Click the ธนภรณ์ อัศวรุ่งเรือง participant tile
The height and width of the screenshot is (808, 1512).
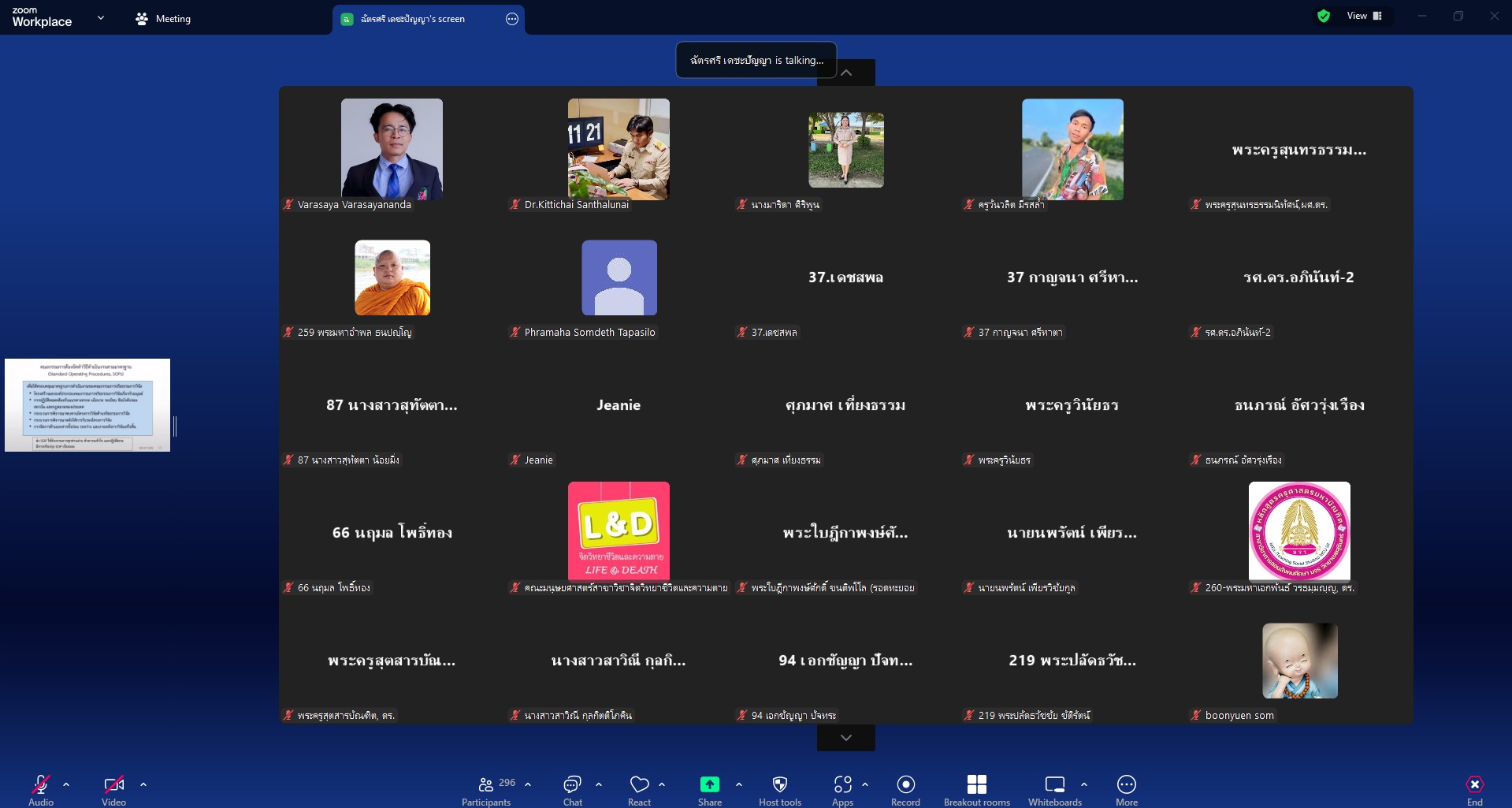click(1299, 404)
